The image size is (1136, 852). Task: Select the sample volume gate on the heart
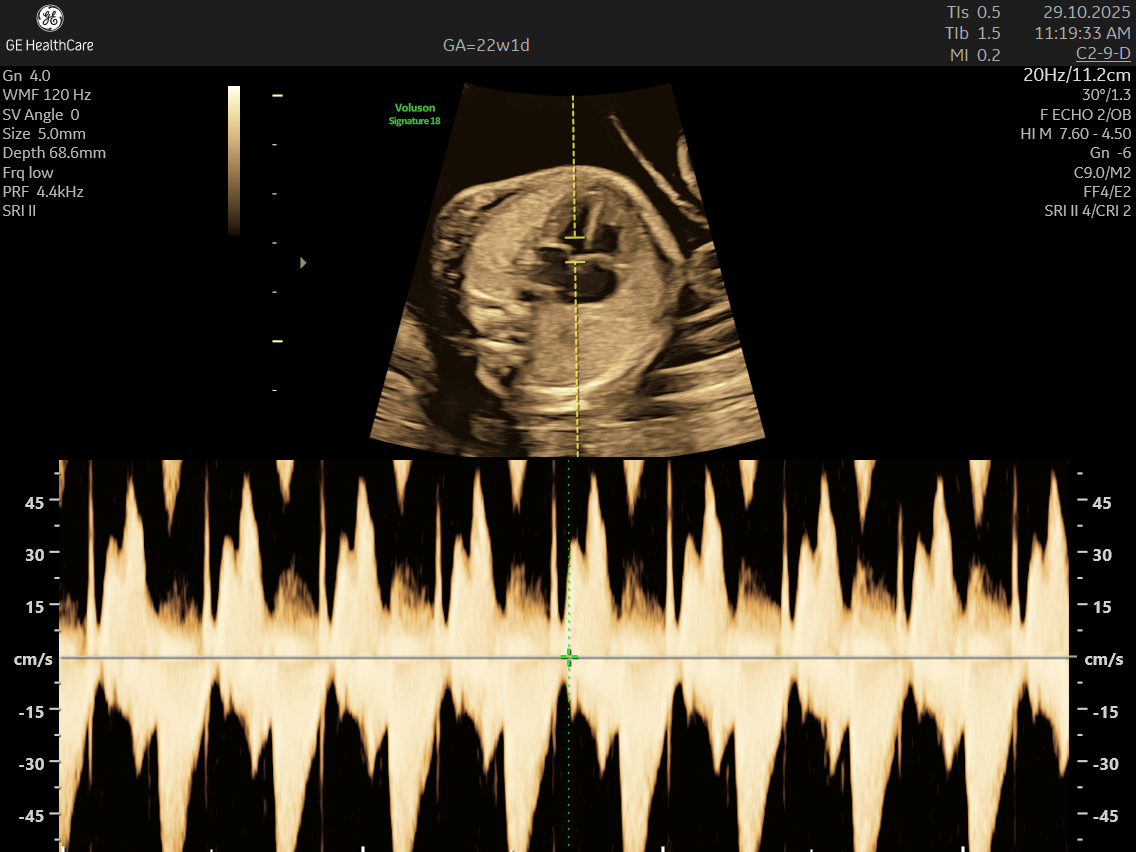(x=574, y=250)
